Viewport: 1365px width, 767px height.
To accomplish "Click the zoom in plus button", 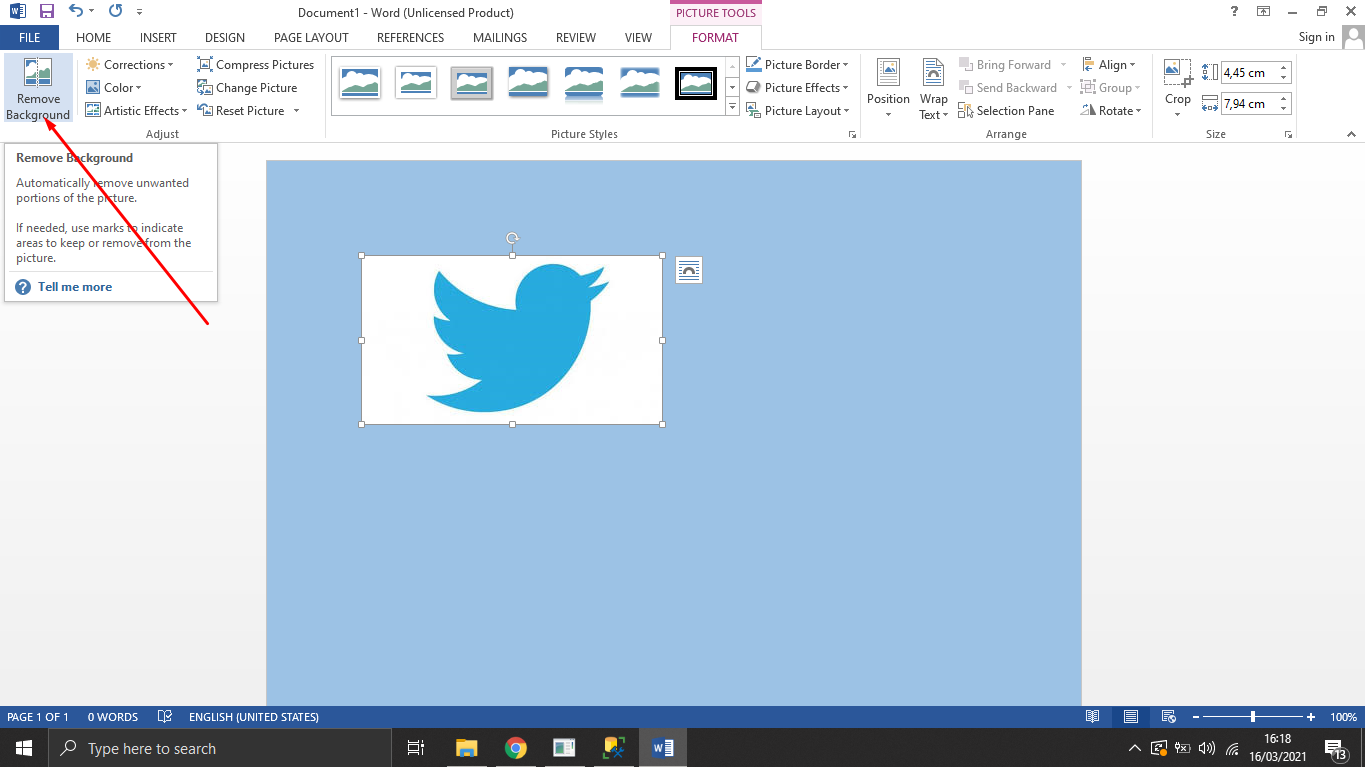I will 1311,717.
